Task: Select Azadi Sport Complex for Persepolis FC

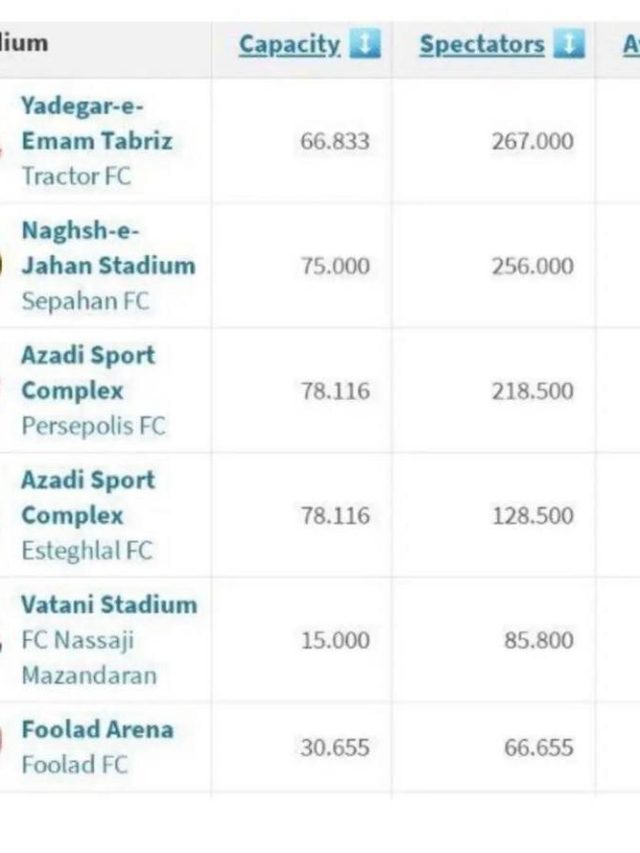Action: click(x=88, y=373)
